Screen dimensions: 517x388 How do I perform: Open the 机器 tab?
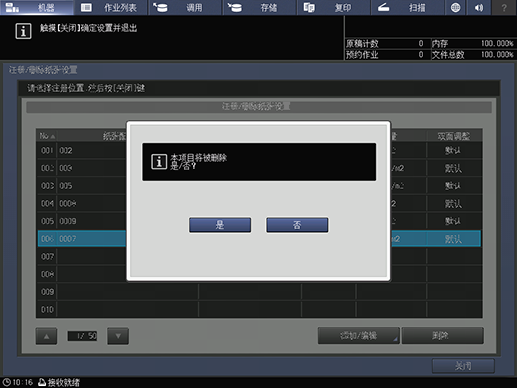(x=37, y=7)
